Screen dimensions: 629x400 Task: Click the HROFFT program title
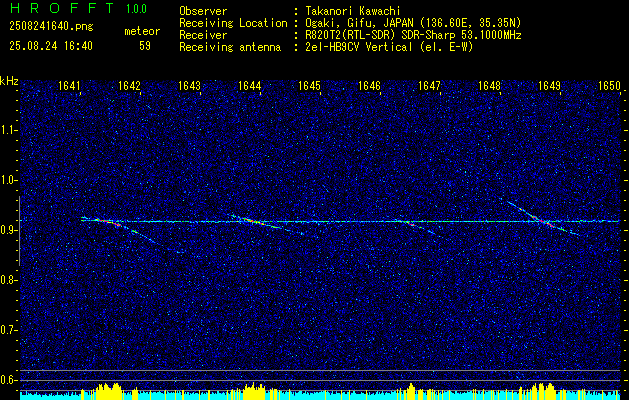tap(62, 8)
